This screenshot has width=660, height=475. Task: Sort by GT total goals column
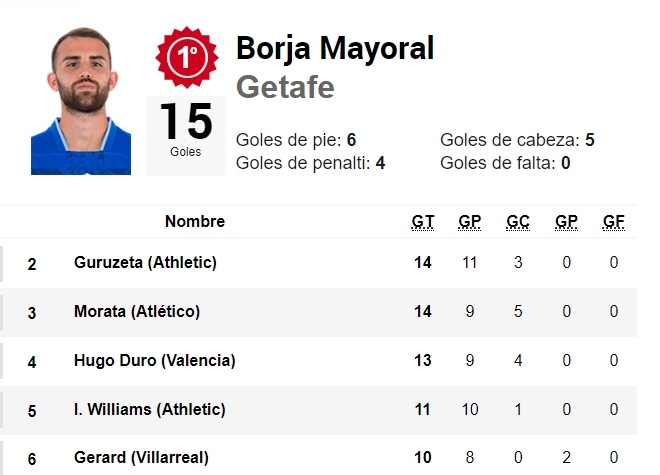pyautogui.click(x=423, y=222)
